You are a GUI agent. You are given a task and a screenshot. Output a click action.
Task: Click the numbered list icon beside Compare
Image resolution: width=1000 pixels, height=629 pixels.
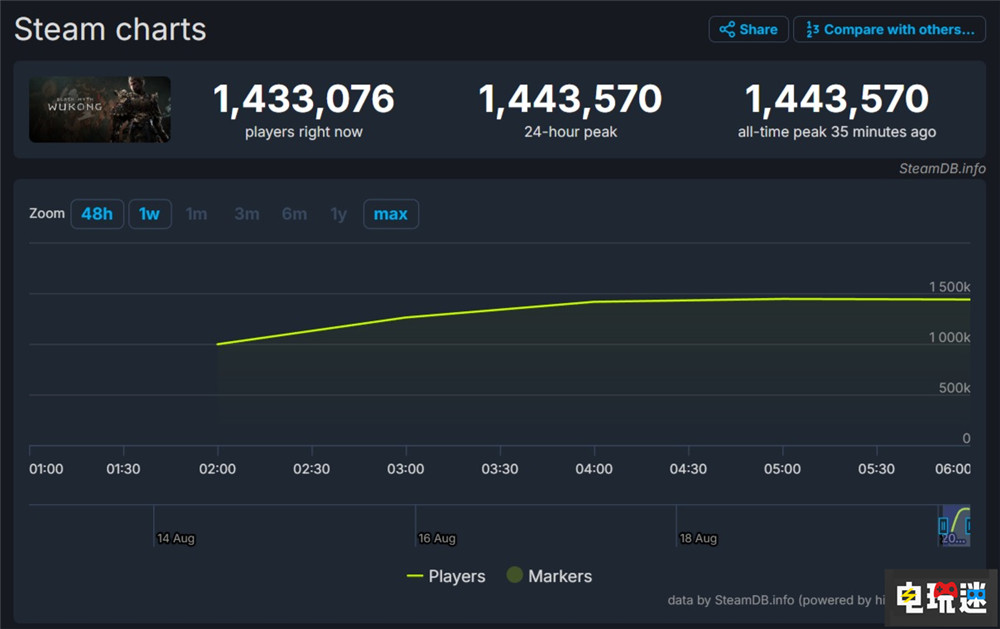(x=812, y=29)
